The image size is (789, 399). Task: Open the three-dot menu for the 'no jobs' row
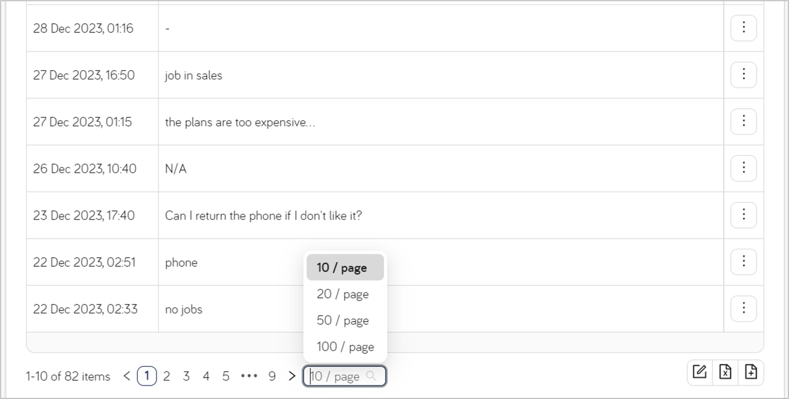[743, 308]
